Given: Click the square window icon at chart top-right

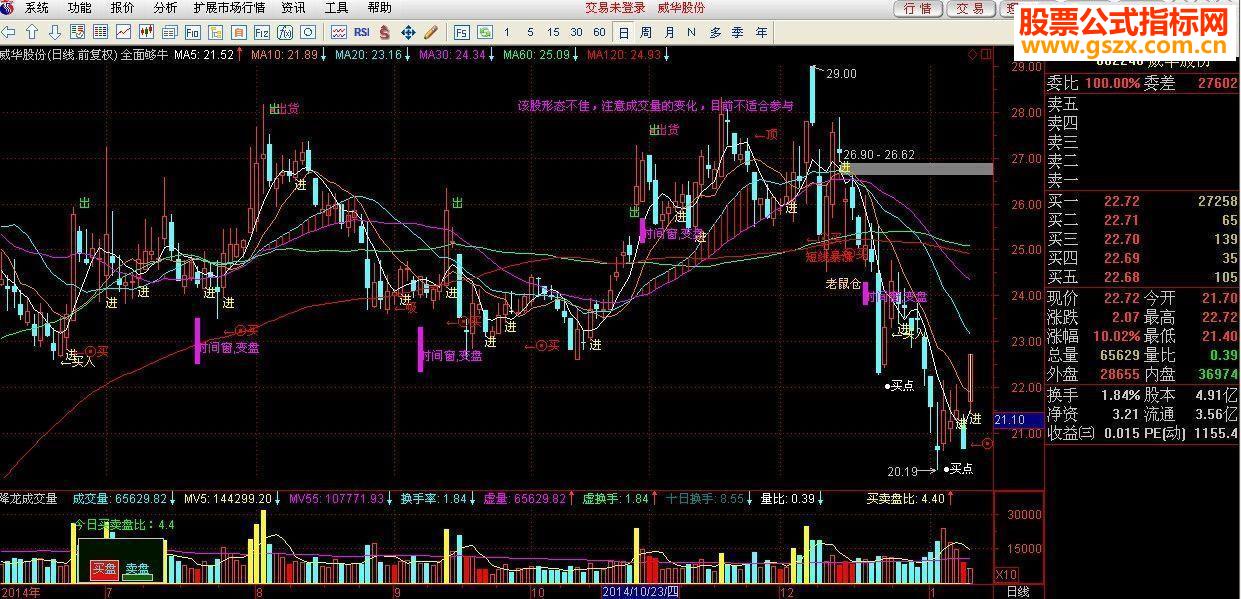Looking at the screenshot, I should [x=984, y=54].
